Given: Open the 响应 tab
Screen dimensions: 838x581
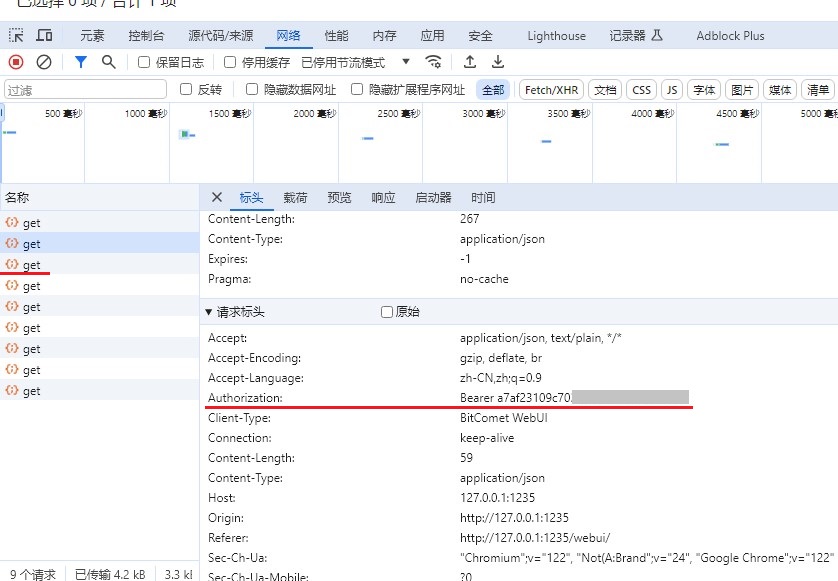Looking at the screenshot, I should click(x=383, y=198).
